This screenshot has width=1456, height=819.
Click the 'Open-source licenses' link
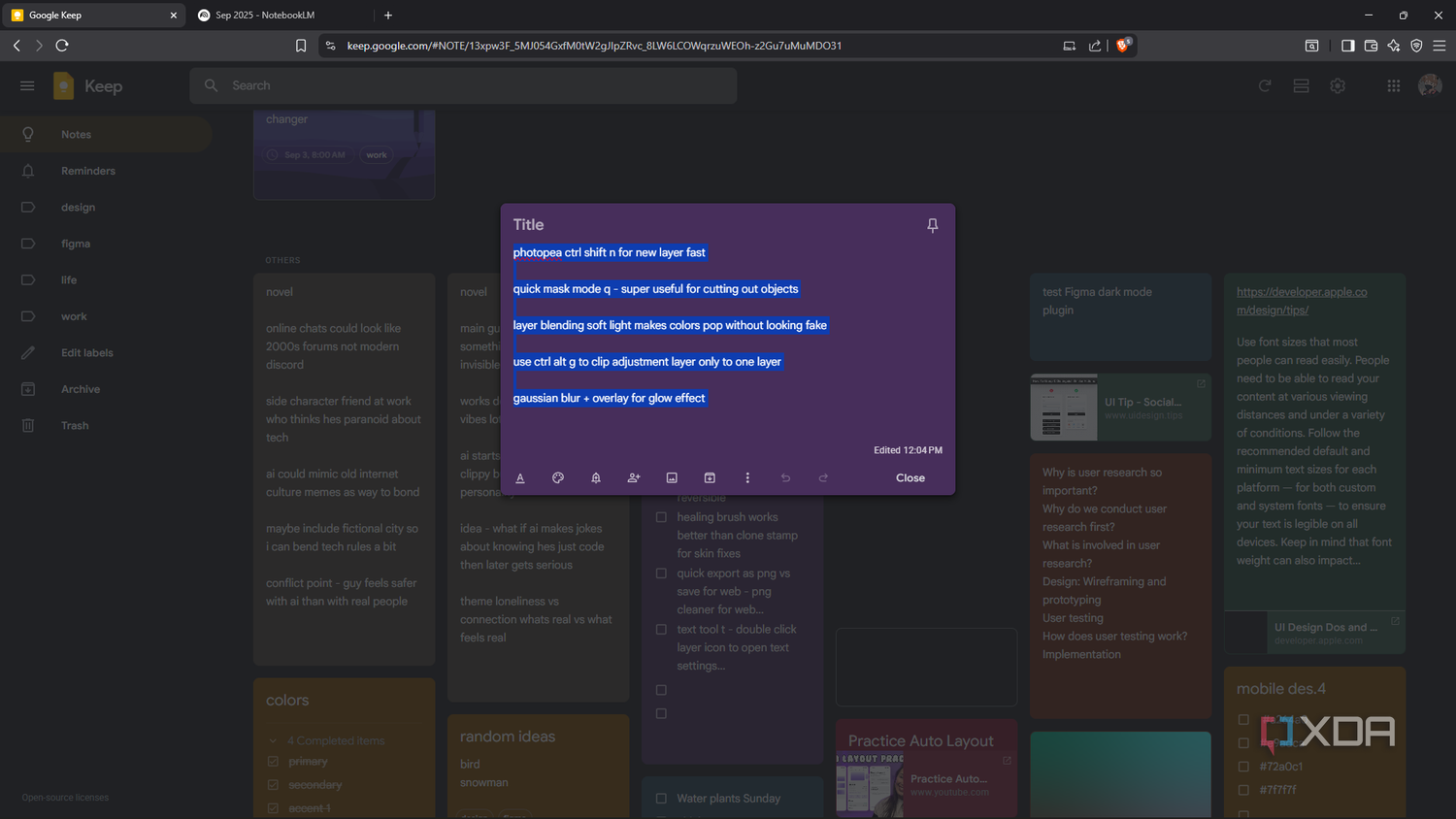pyautogui.click(x=65, y=798)
